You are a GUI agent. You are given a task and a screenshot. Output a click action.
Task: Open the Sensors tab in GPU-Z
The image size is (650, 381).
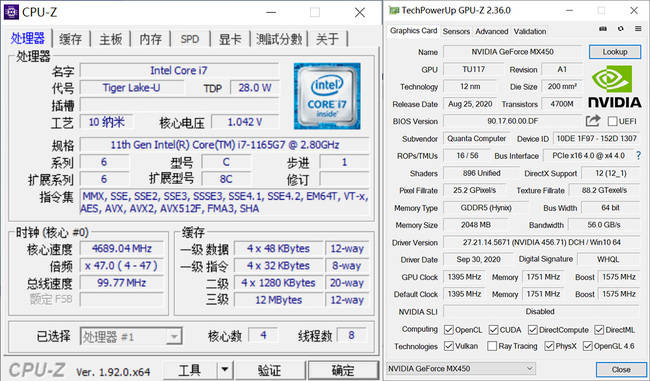pos(456,31)
